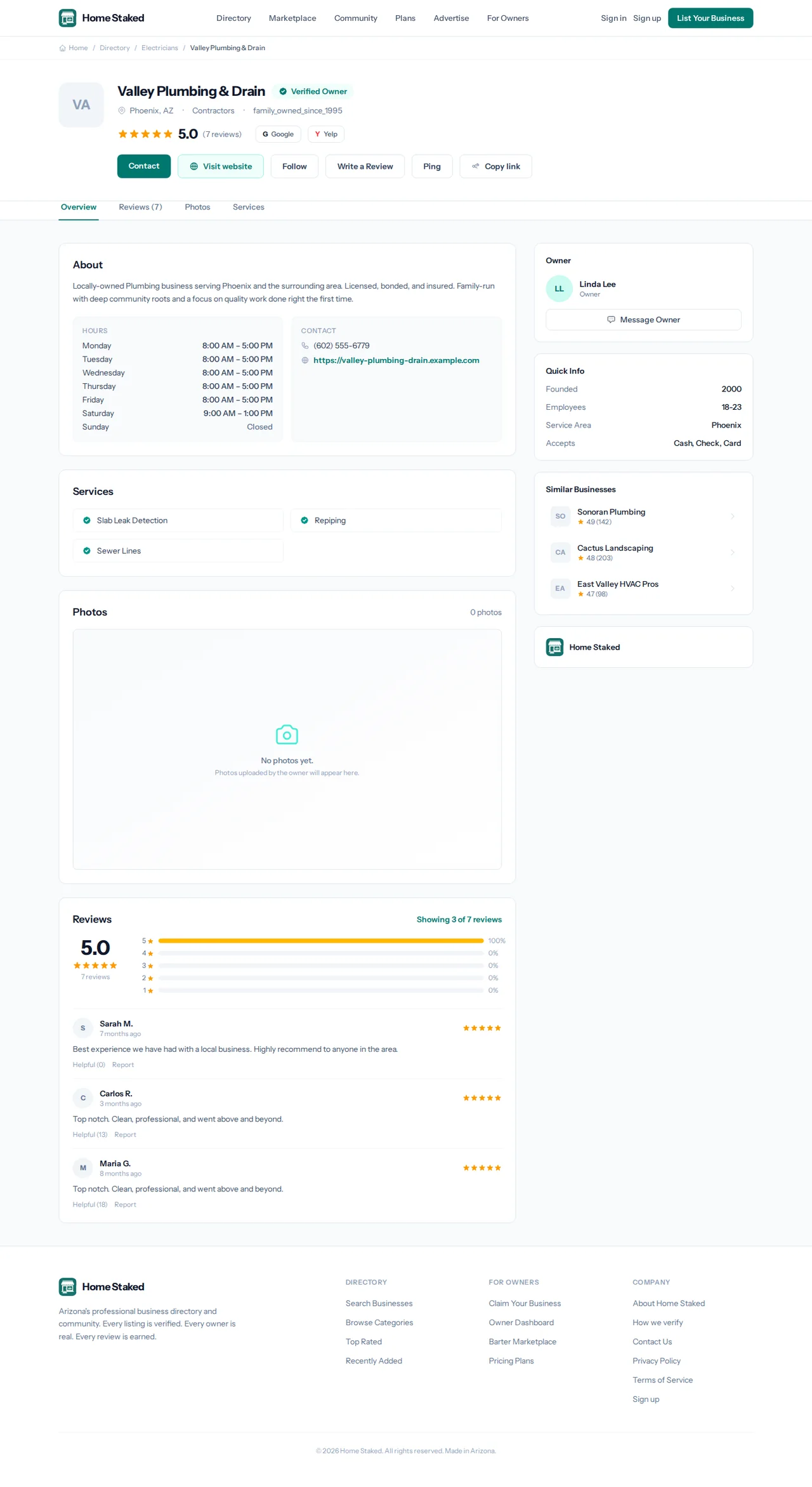Click the camera icon in Photos
The image size is (812, 1487).
(287, 735)
